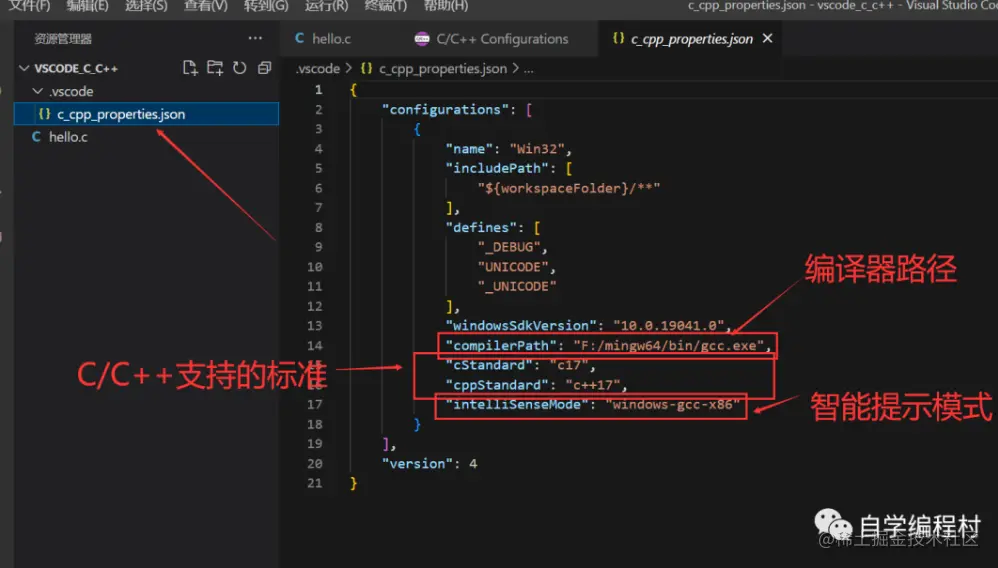This screenshot has height=568, width=998.
Task: Click the New Folder icon in explorer
Action: coord(215,68)
